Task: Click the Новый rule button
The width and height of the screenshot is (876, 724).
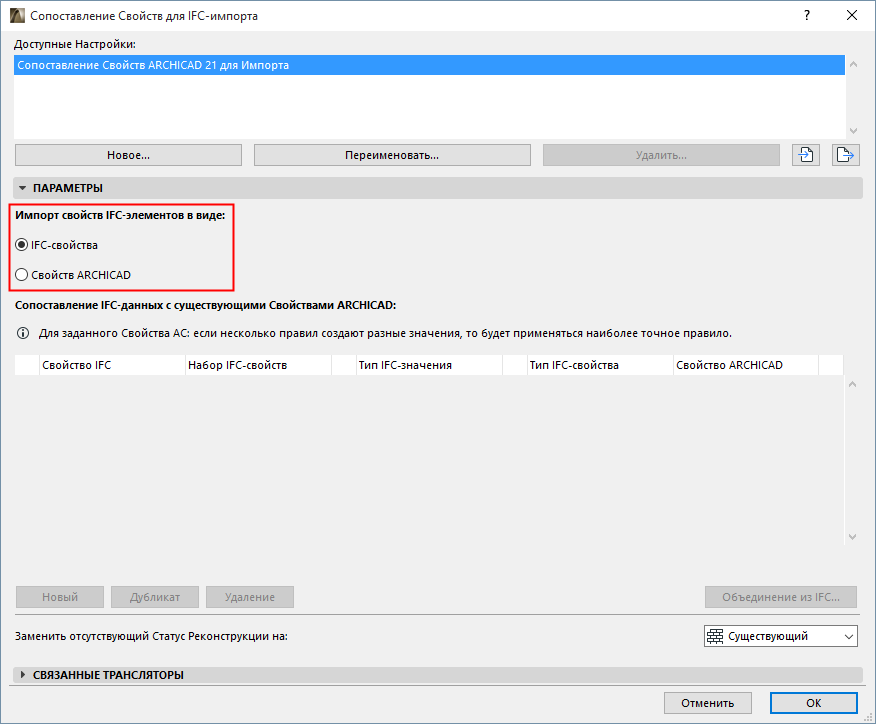Action: (60, 597)
